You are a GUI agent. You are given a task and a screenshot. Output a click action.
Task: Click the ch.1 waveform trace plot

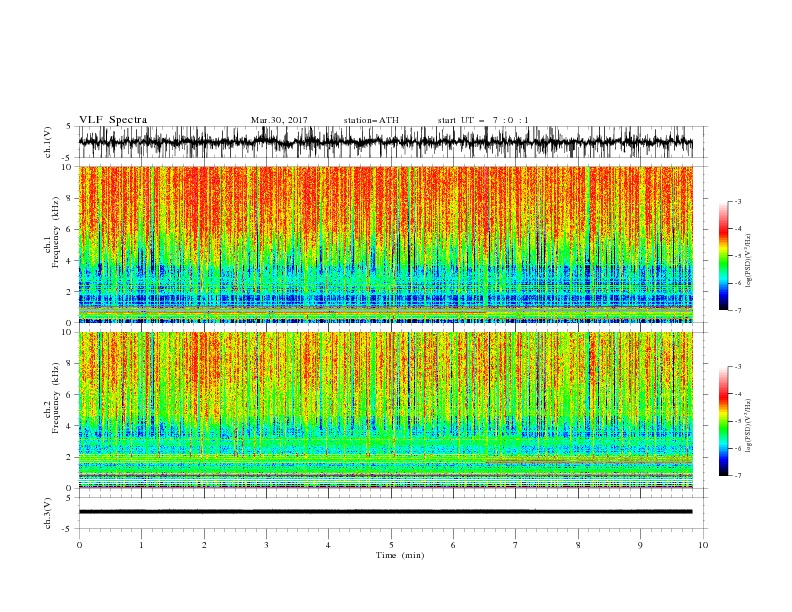385,142
